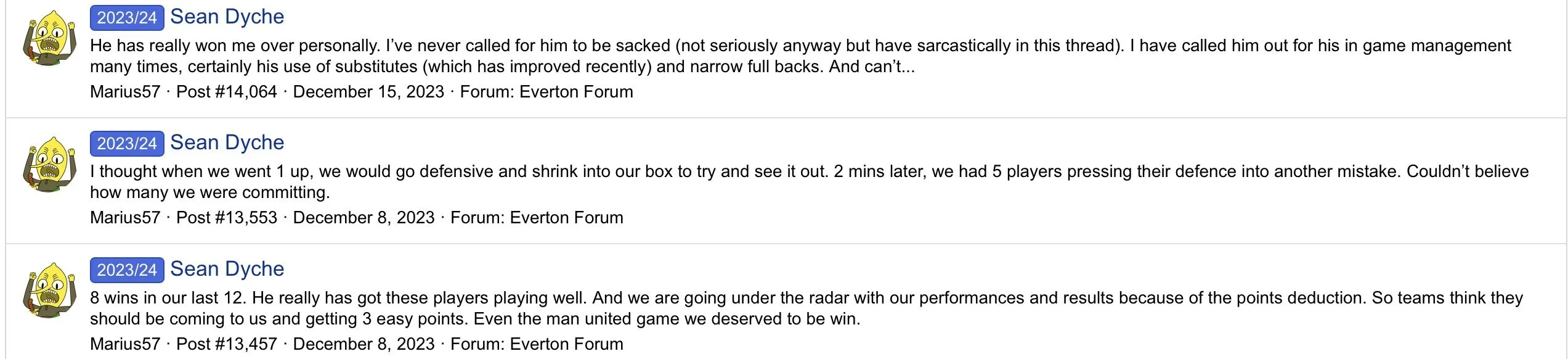This screenshot has width=1568, height=359.
Task: Select the 2023/24 badge on the December 15 post
Action: click(127, 17)
